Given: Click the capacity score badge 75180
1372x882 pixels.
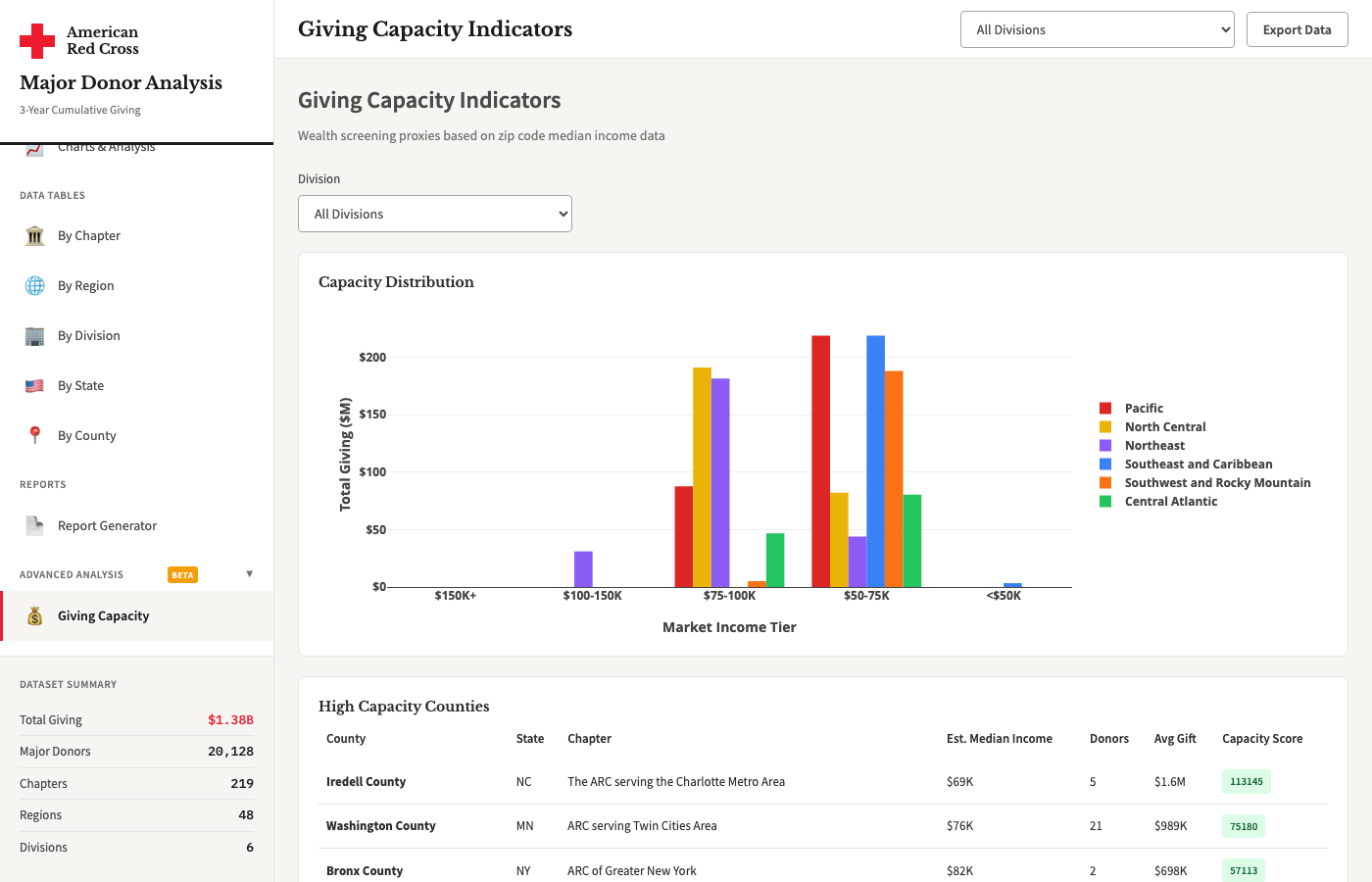Looking at the screenshot, I should point(1244,826).
